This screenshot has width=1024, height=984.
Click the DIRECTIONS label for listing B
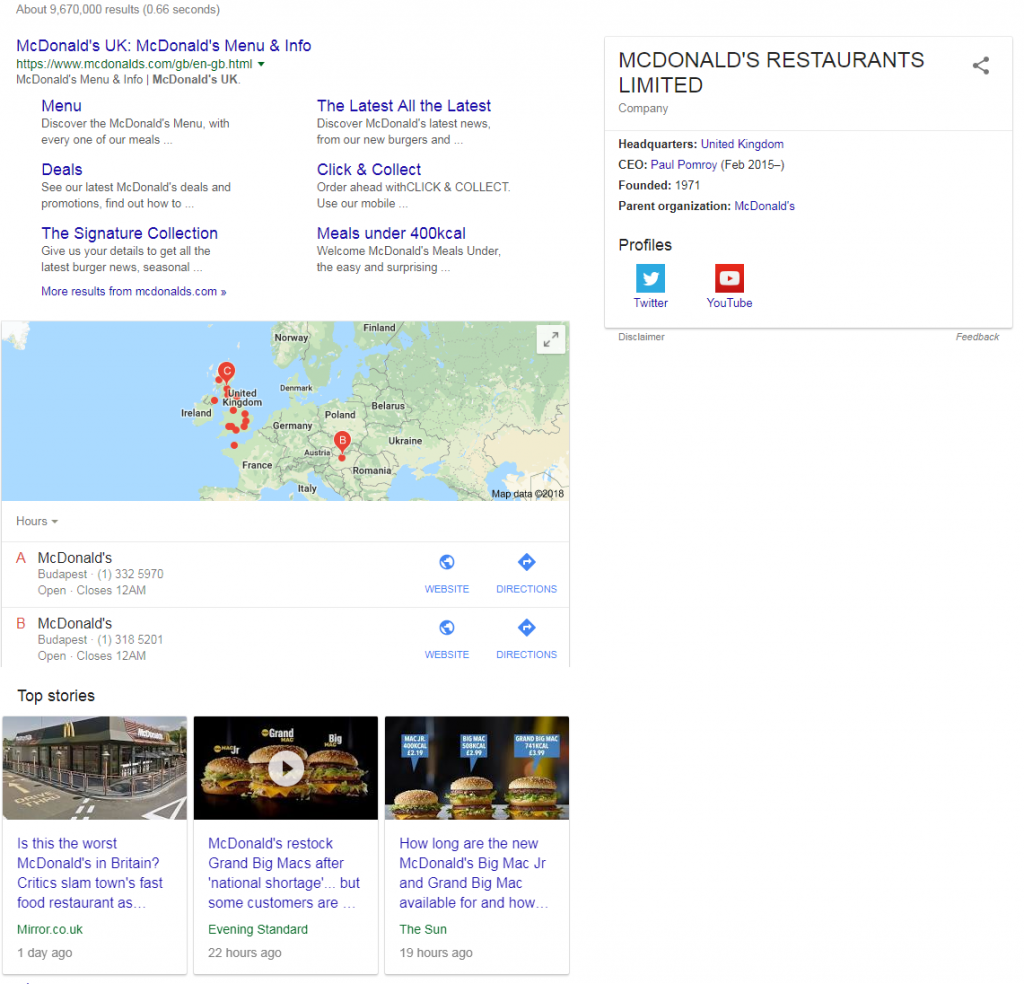click(x=526, y=654)
